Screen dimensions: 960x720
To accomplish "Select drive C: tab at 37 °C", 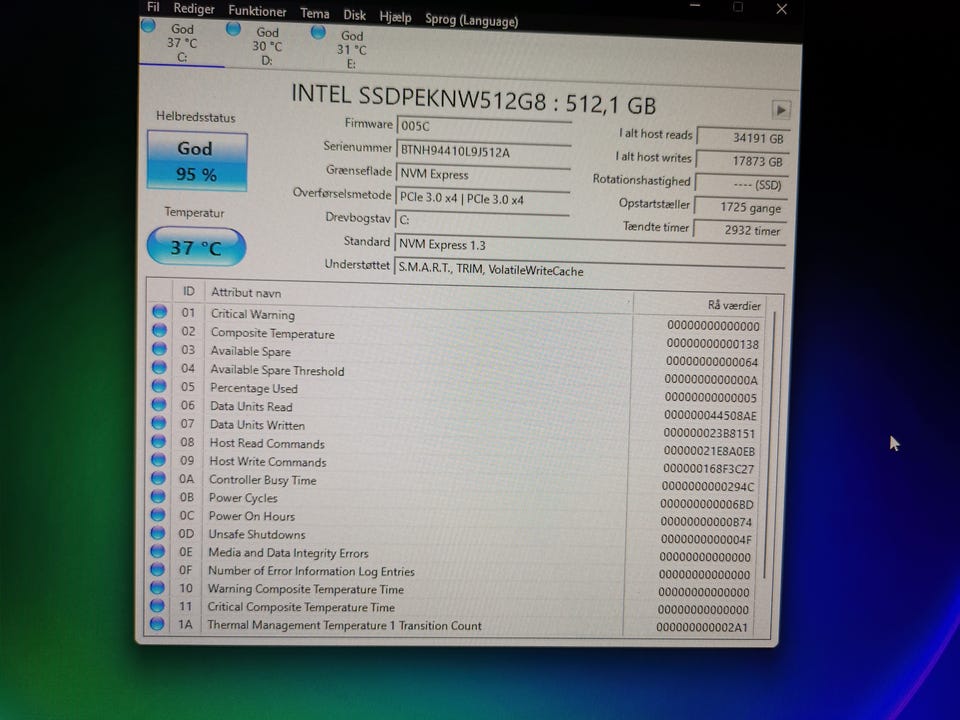I will coord(181,43).
